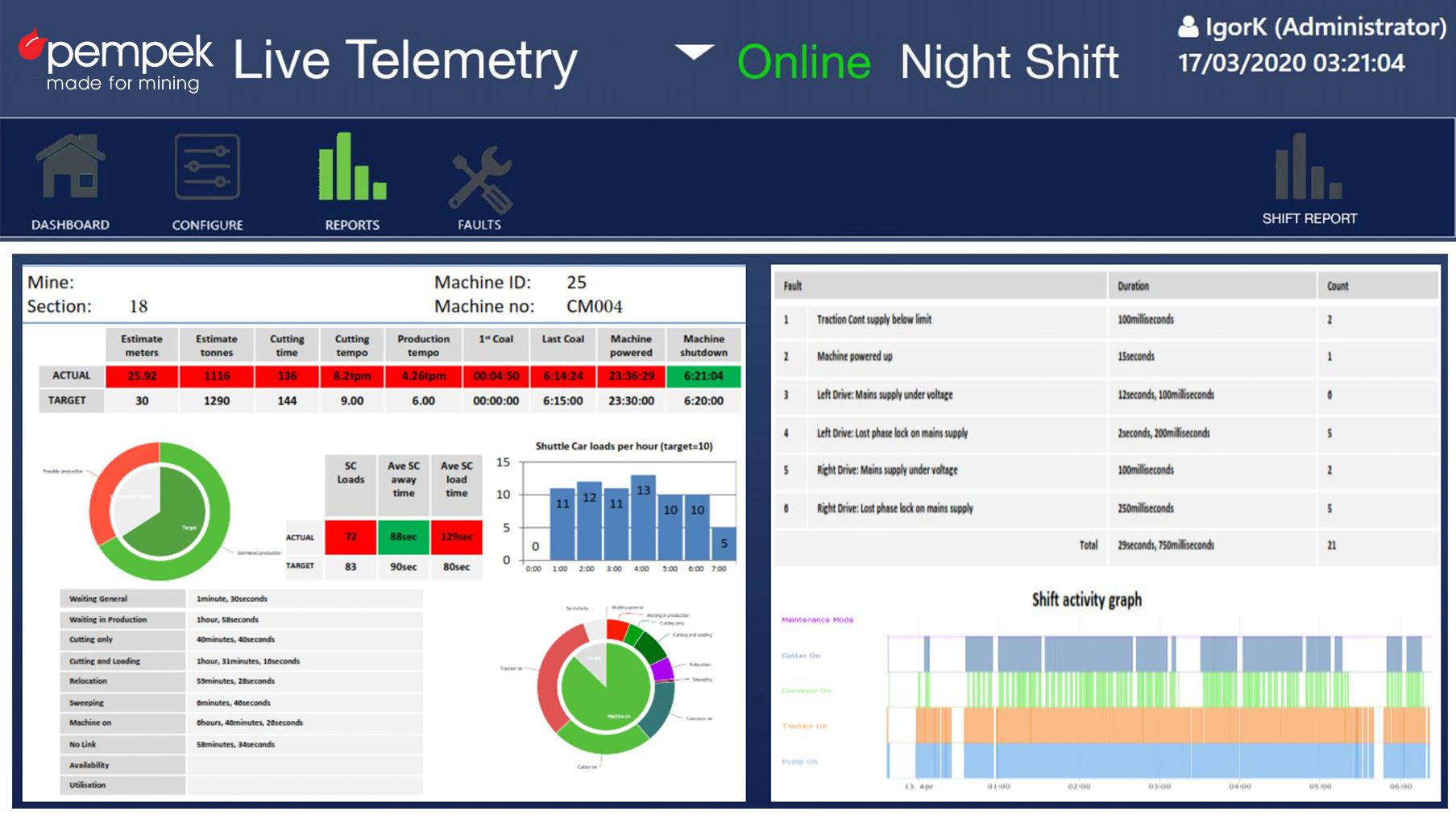Open the Configure sliders icon
This screenshot has height=832, width=1456.
pyautogui.click(x=207, y=168)
